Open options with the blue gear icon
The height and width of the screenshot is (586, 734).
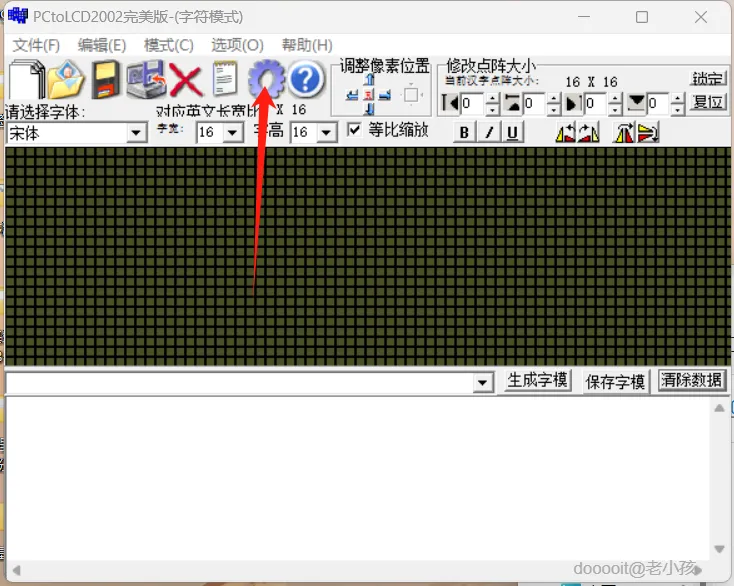coord(266,79)
